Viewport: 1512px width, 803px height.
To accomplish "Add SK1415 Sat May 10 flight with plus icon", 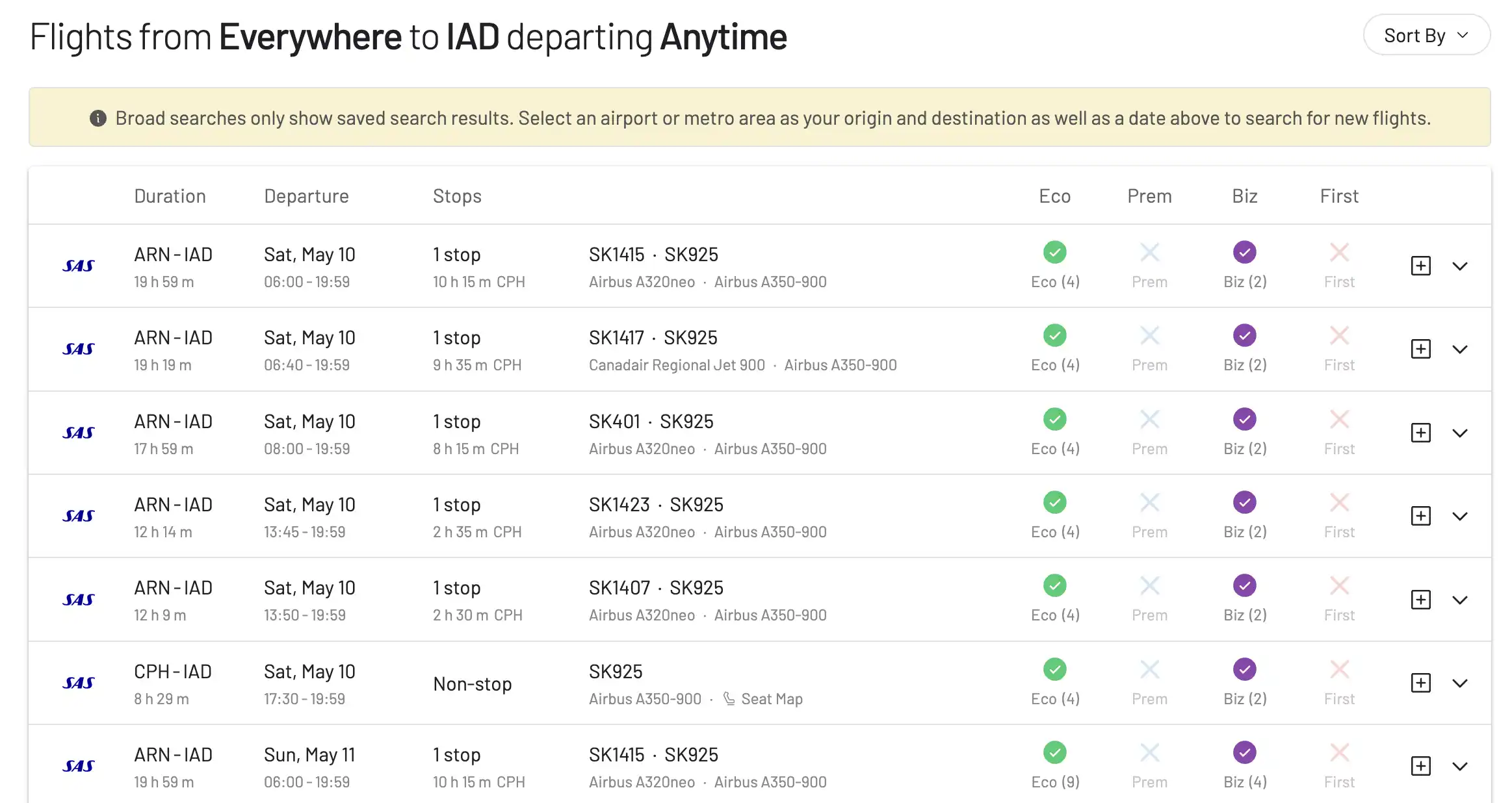I will point(1420,266).
